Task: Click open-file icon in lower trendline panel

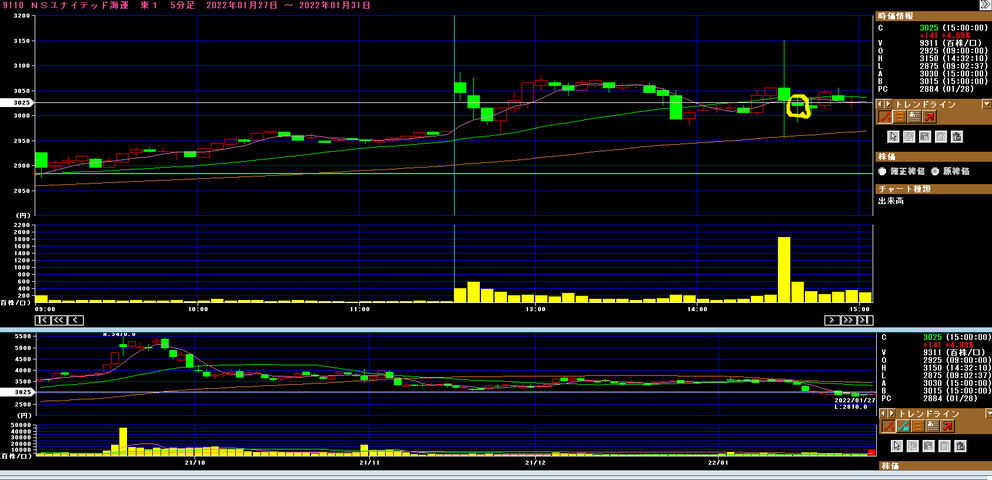Action: click(913, 446)
